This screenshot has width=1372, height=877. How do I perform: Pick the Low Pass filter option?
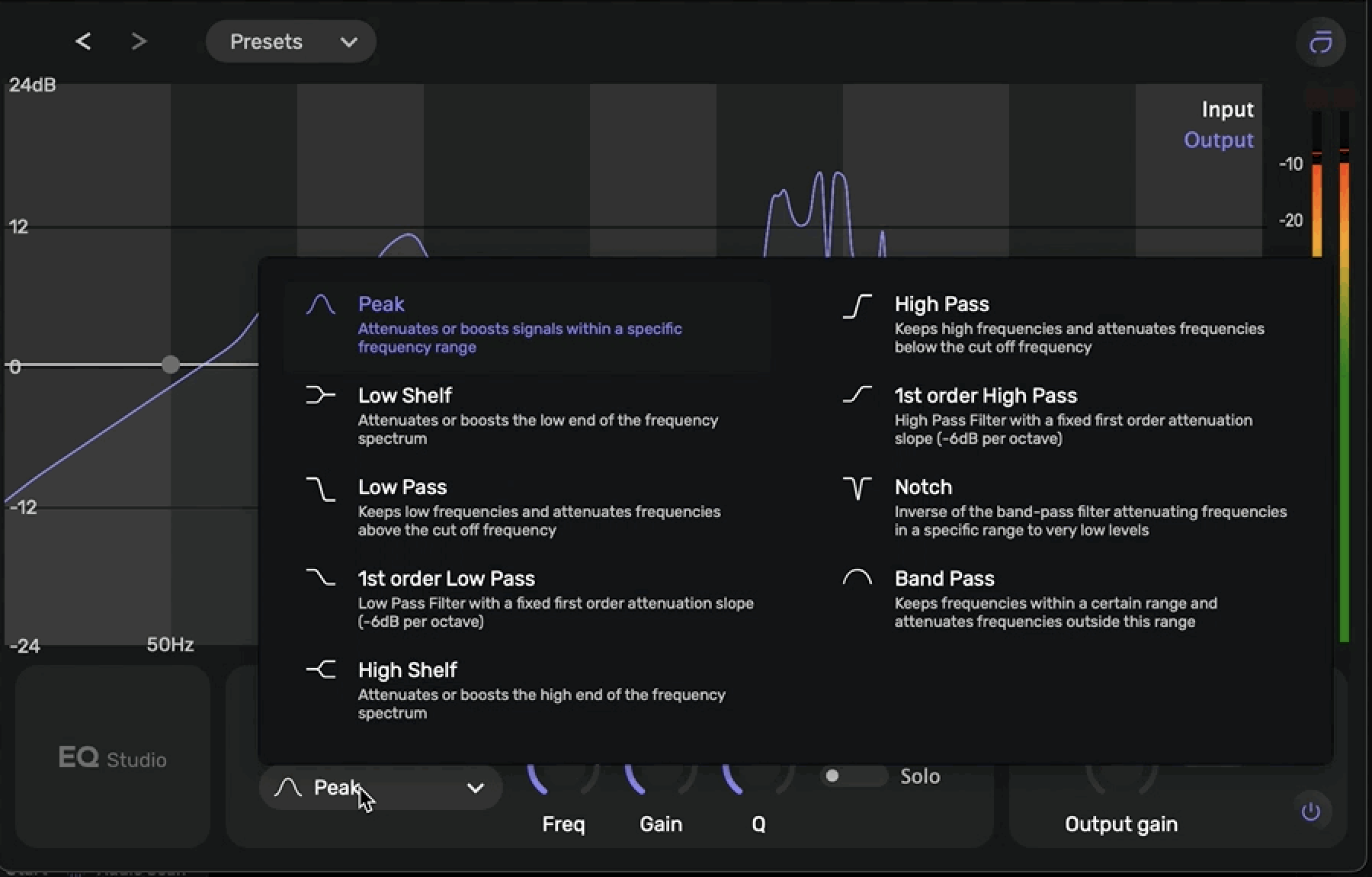click(527, 508)
